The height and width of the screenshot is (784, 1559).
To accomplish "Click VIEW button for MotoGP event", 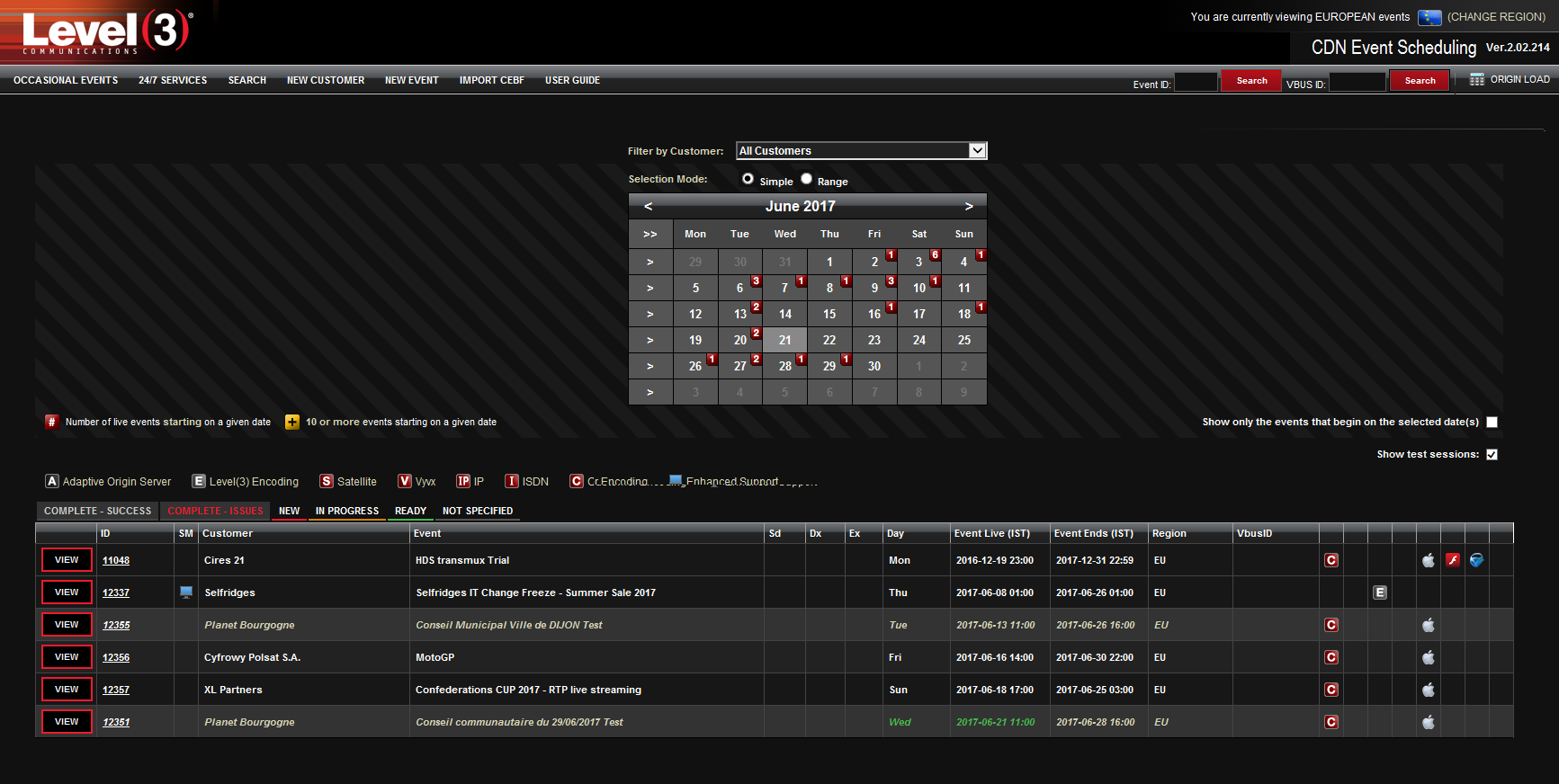I will [x=67, y=656].
